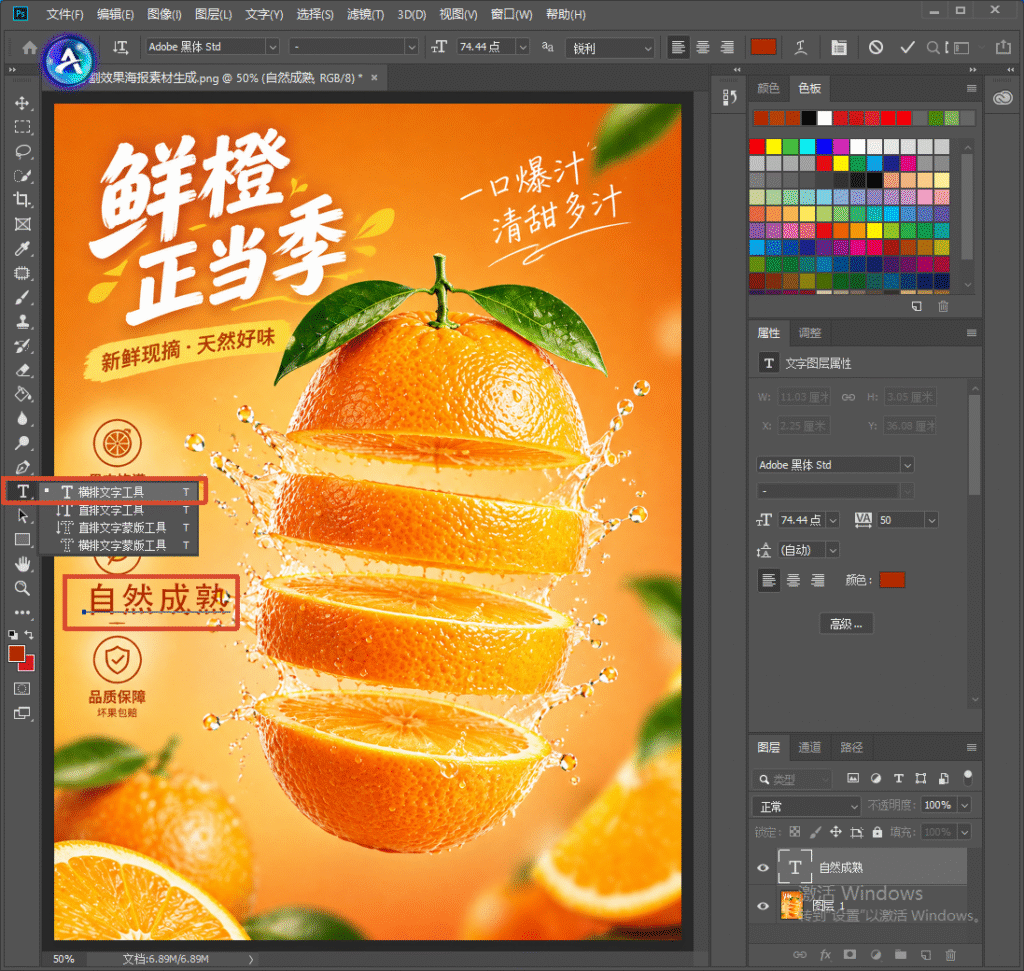Commit current text edits checkmark
1024x971 pixels.
(x=907, y=47)
